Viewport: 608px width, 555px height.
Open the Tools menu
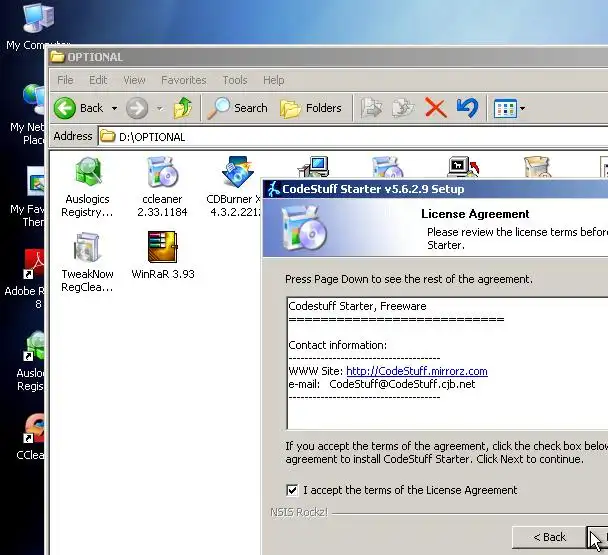[235, 80]
